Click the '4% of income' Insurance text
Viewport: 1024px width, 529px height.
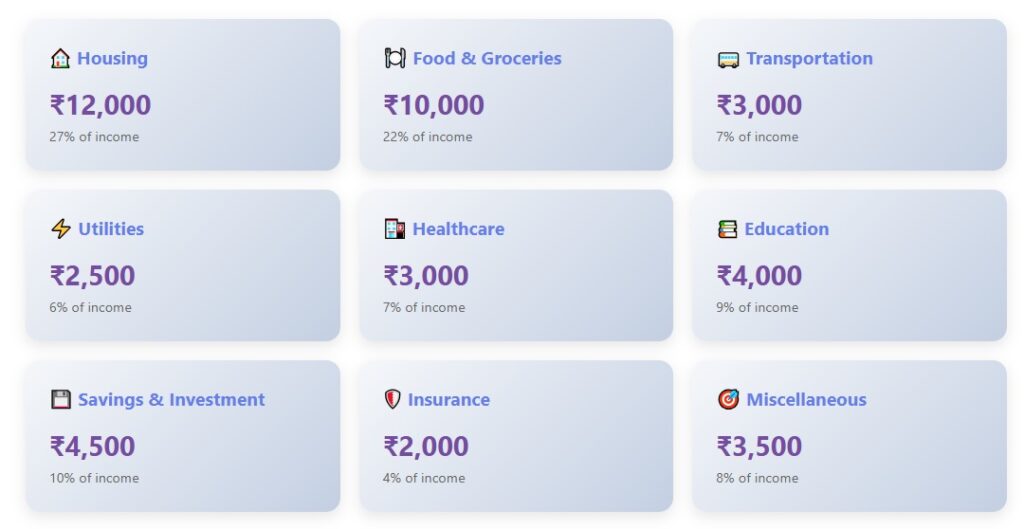click(x=423, y=478)
